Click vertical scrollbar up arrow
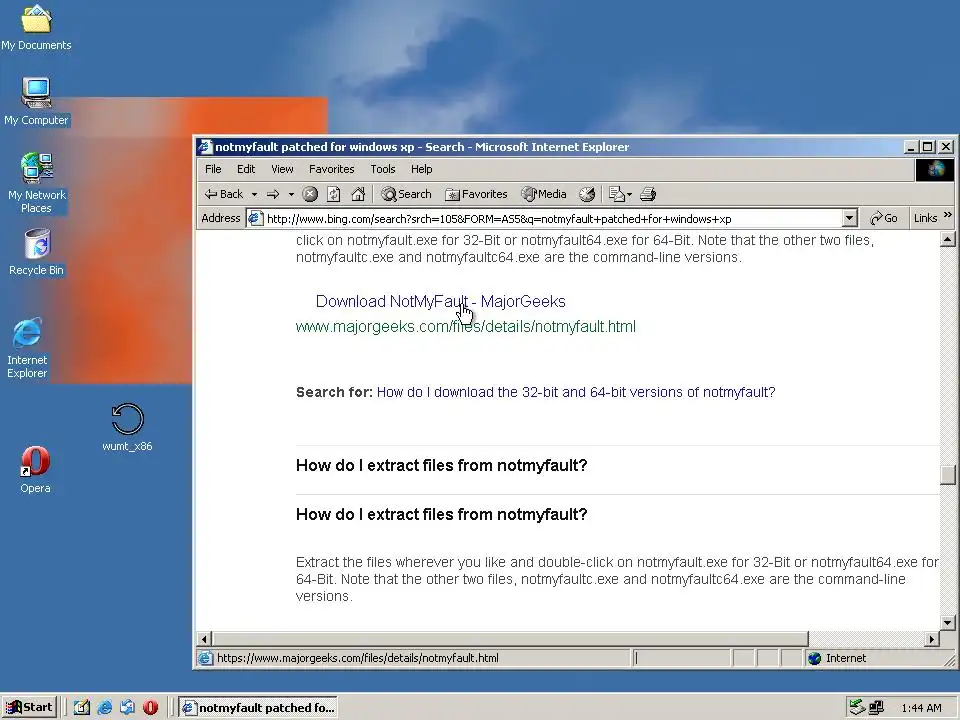This screenshot has height=720, width=960. point(947,239)
